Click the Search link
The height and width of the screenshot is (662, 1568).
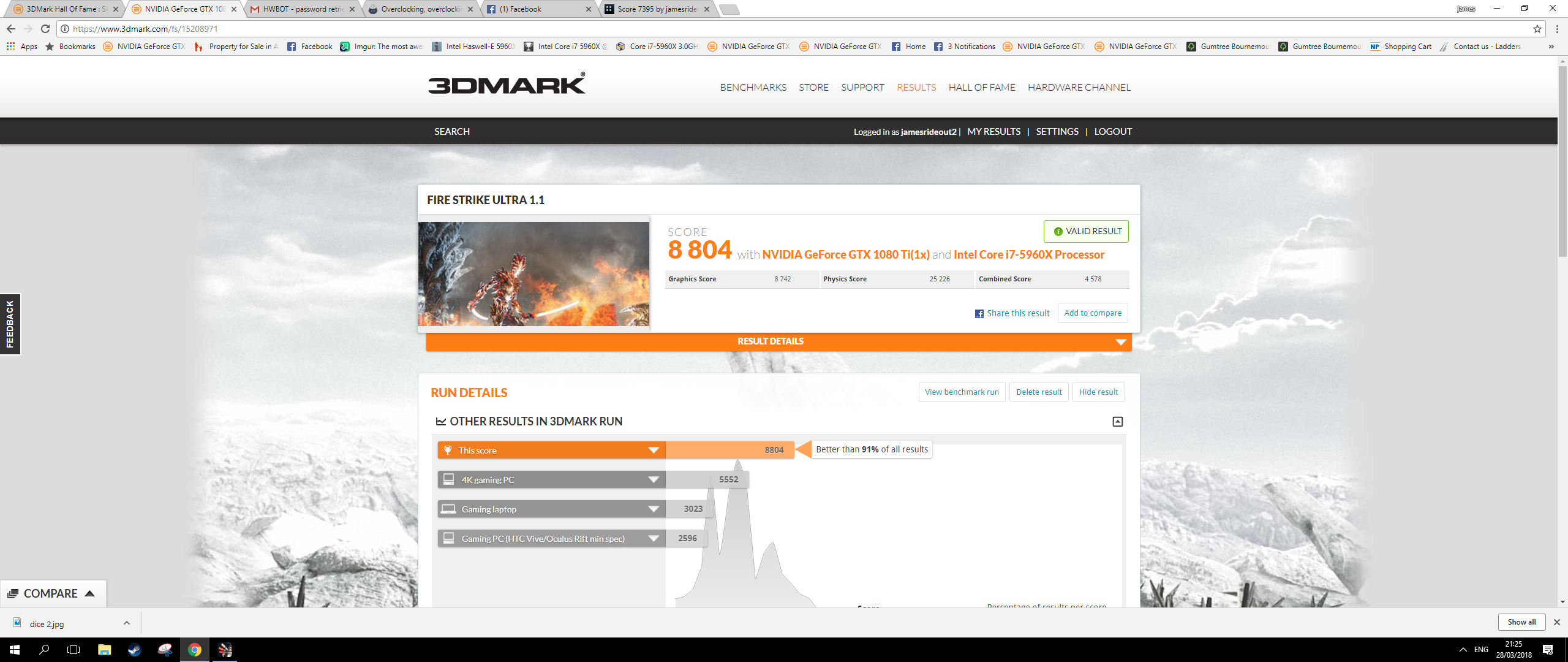(x=452, y=132)
